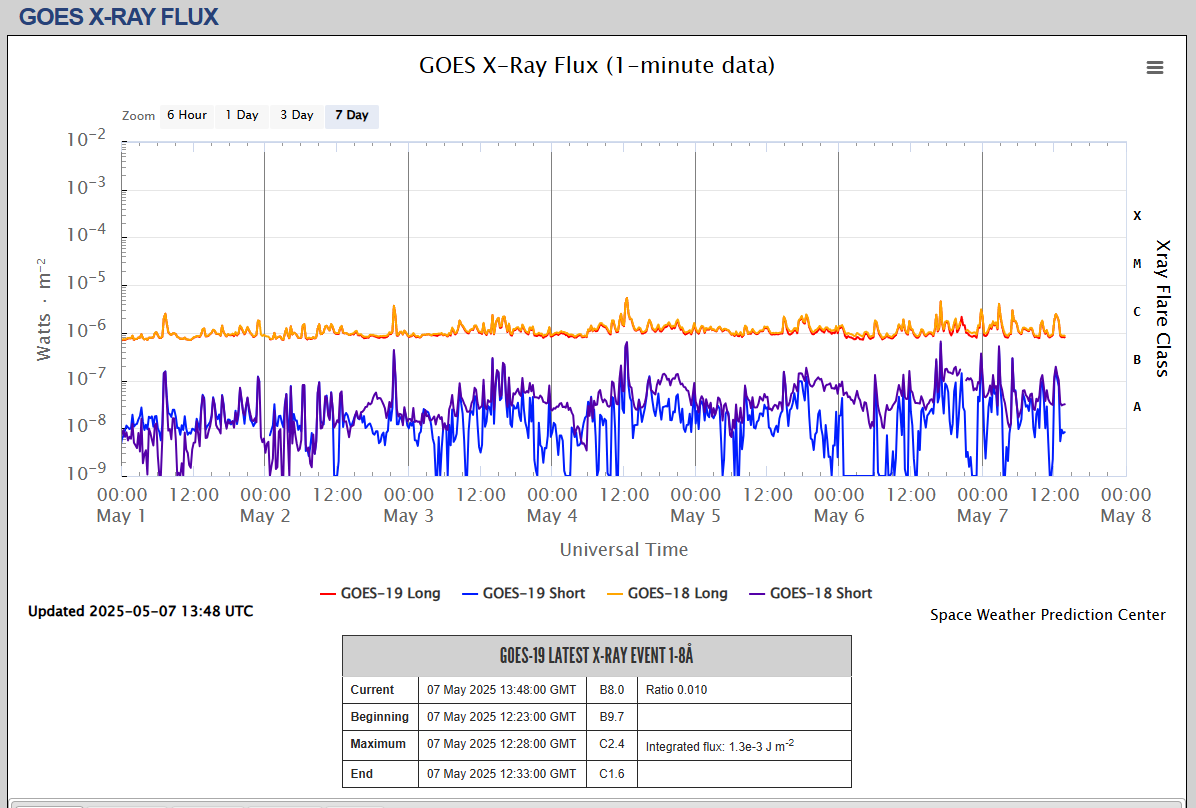
Task: Set zoom range to 3 Day
Action: pyautogui.click(x=297, y=115)
